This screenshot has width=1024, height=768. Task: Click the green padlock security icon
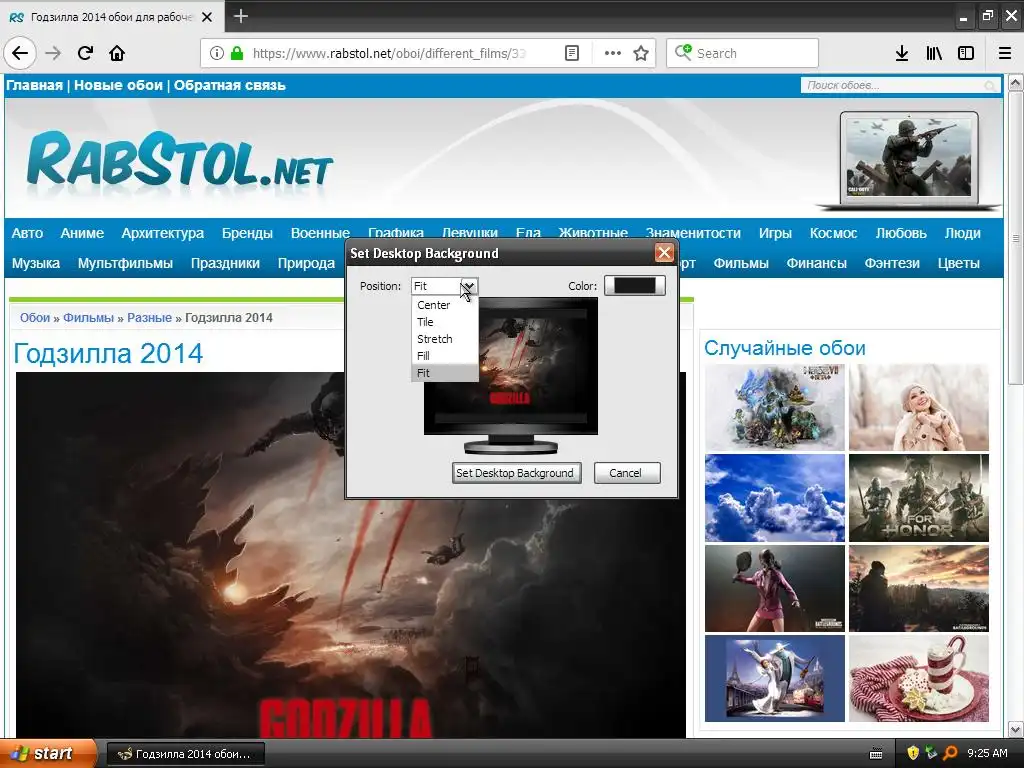coord(237,53)
